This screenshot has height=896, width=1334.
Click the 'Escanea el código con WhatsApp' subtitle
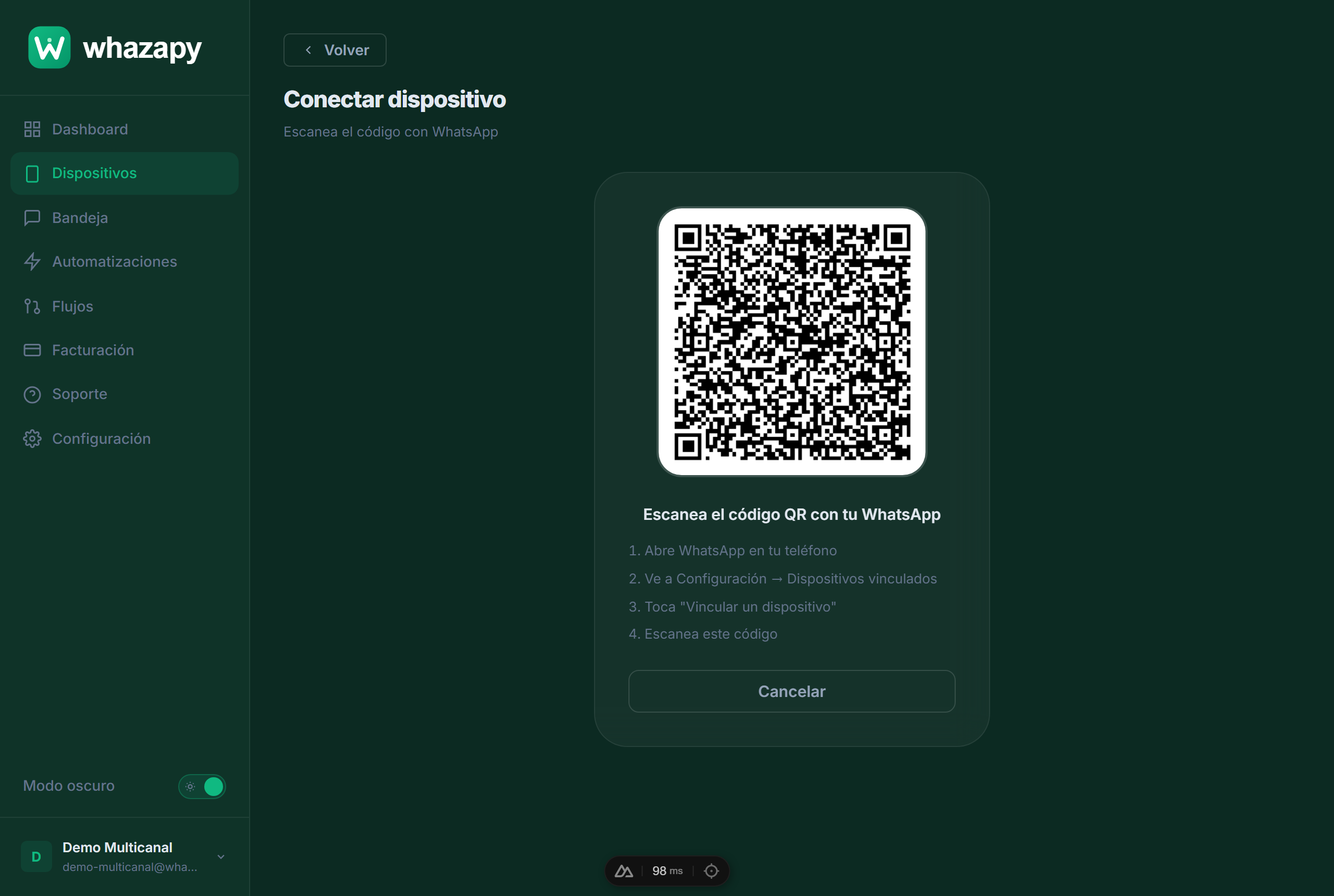click(391, 132)
